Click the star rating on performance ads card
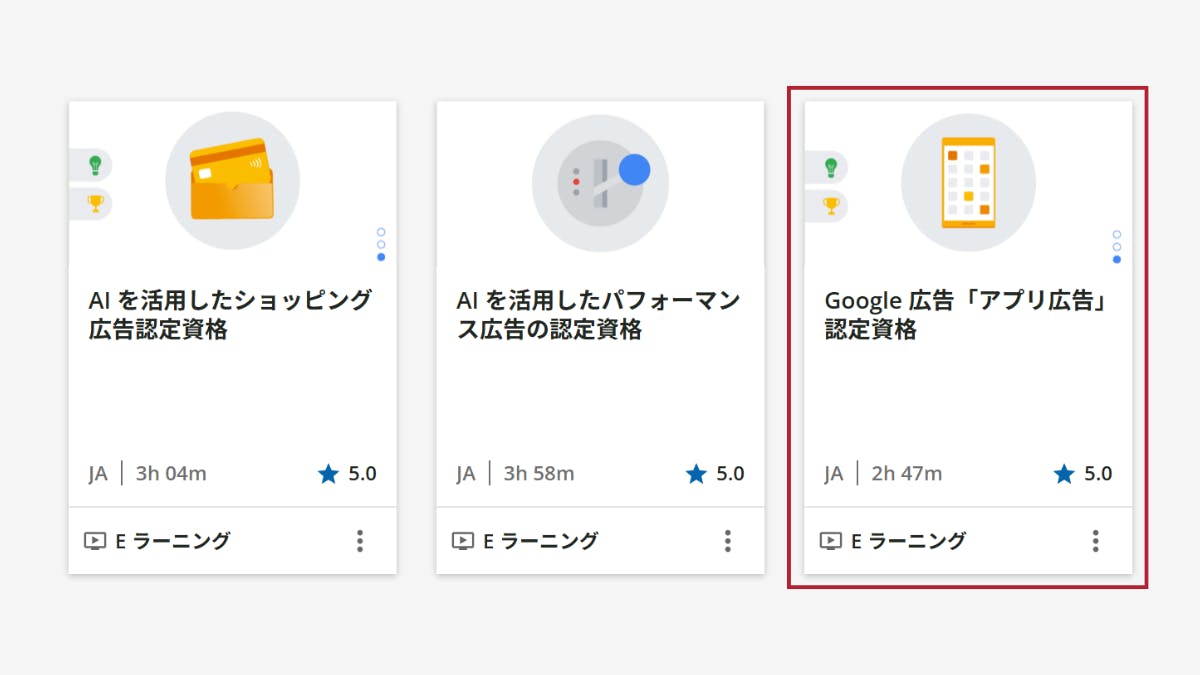This screenshot has width=1200, height=675. tap(715, 474)
